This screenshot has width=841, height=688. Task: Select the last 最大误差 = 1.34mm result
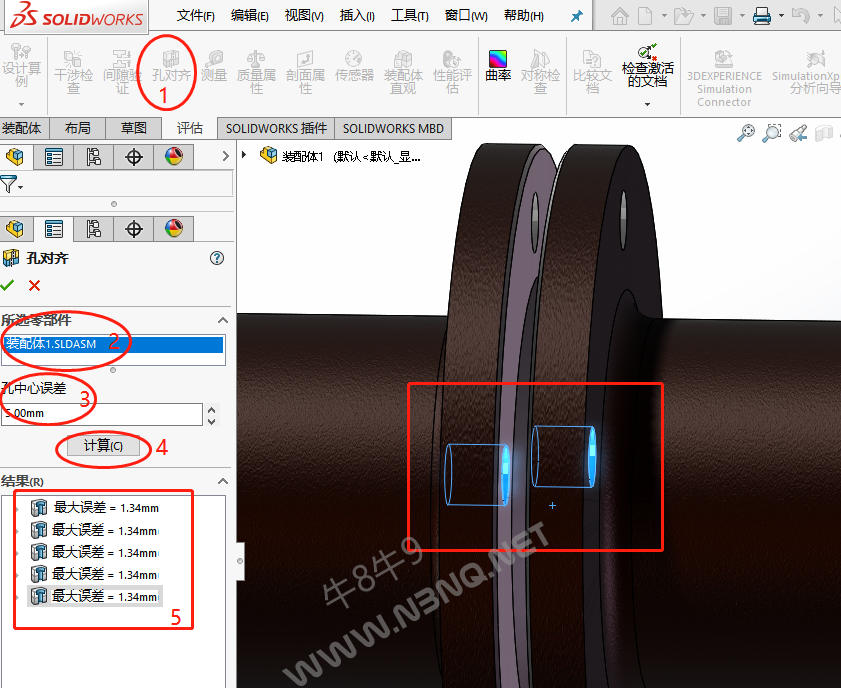[x=105, y=596]
